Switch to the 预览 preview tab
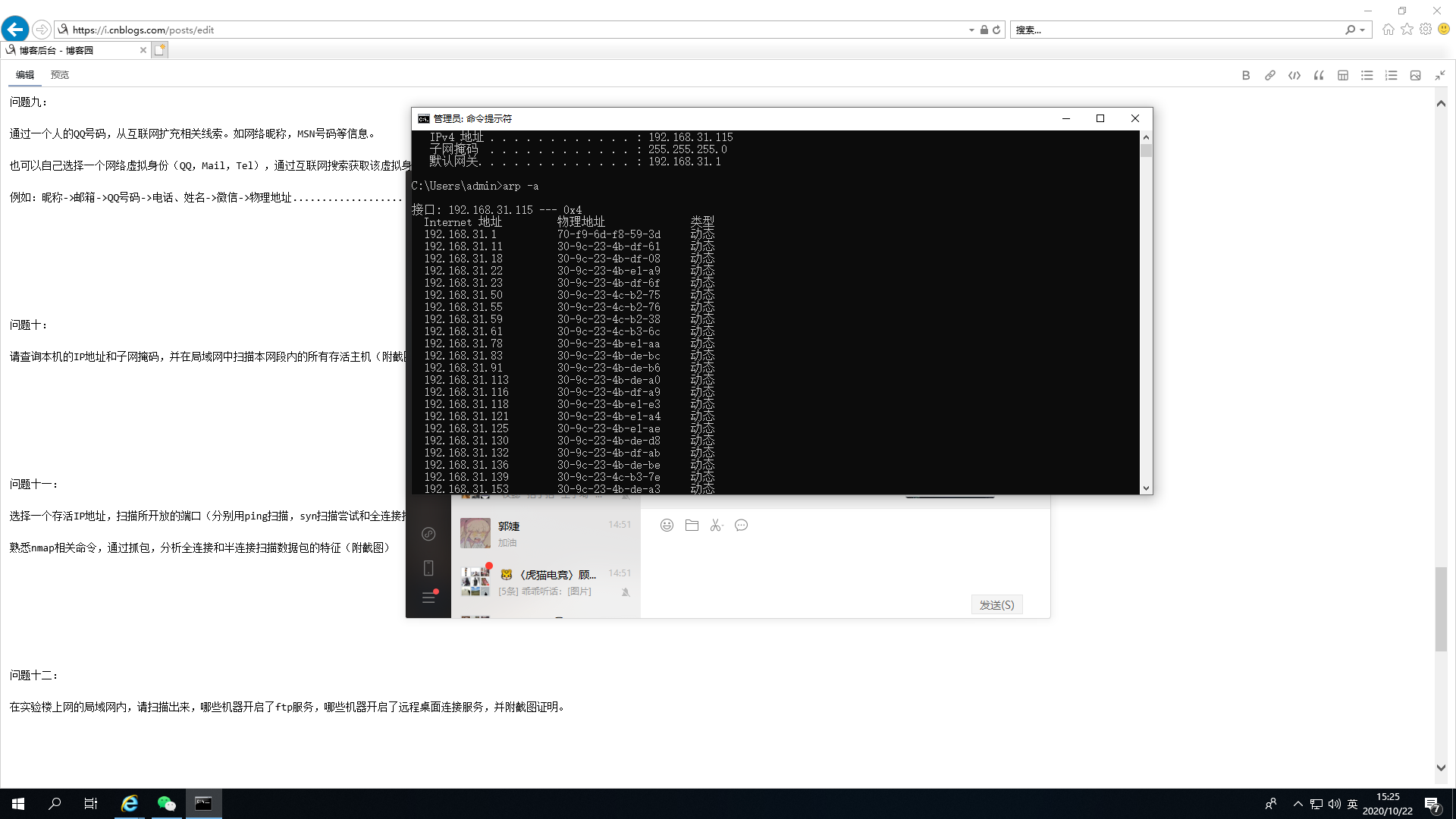Viewport: 1456px width, 819px height. pos(60,75)
